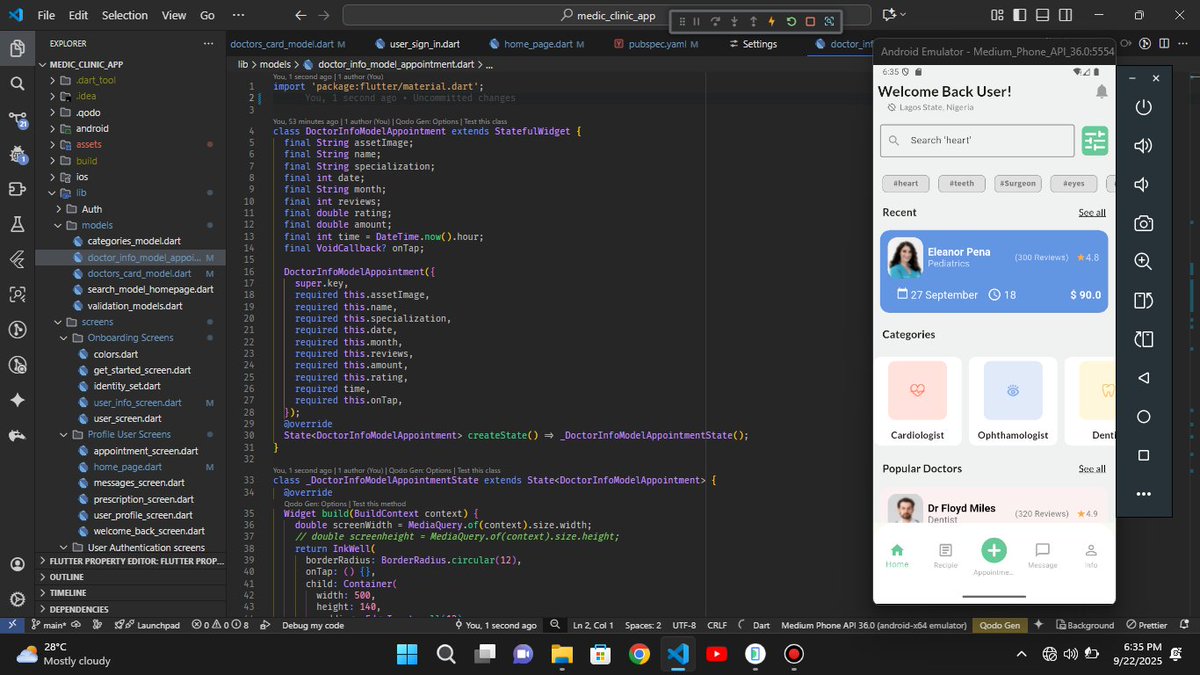Click the emulator zoom magnifier icon
The image size is (1200, 675).
click(x=1144, y=262)
